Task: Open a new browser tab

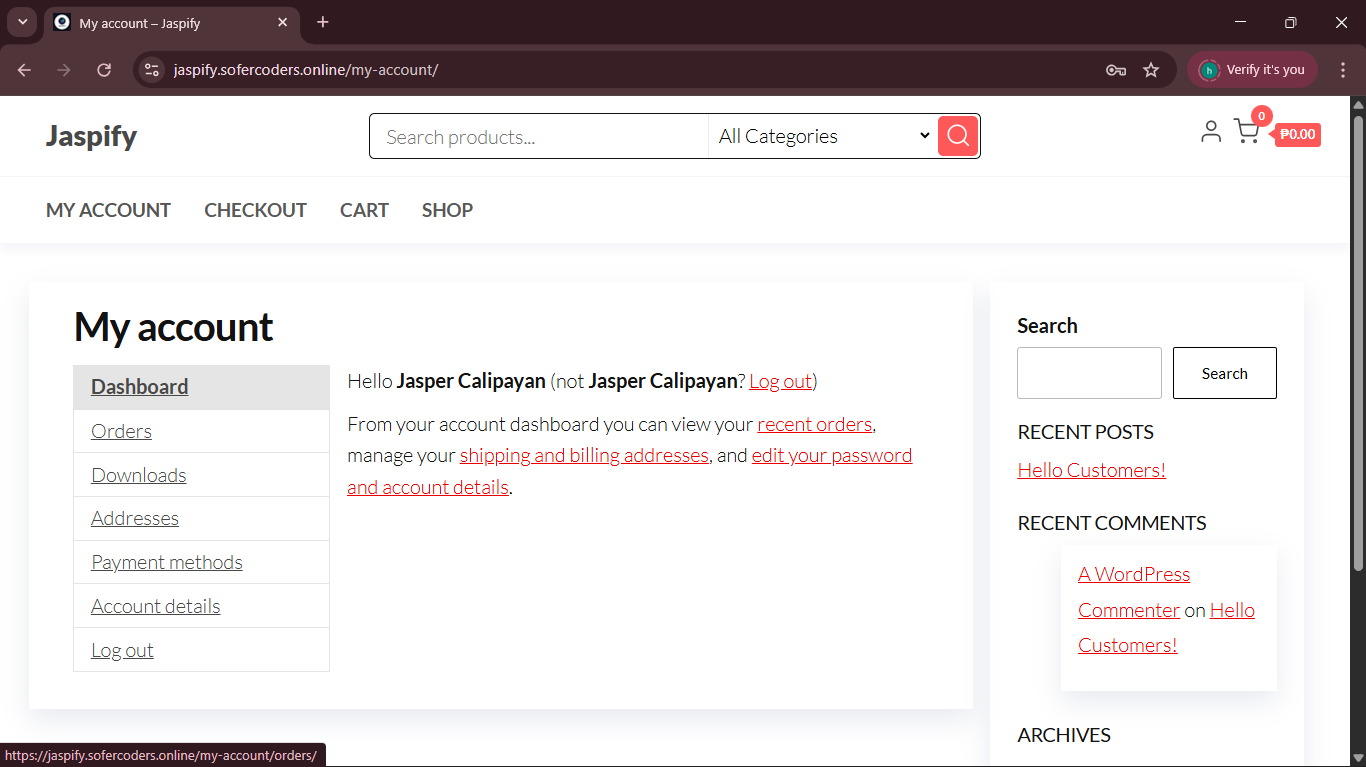Action: (322, 22)
